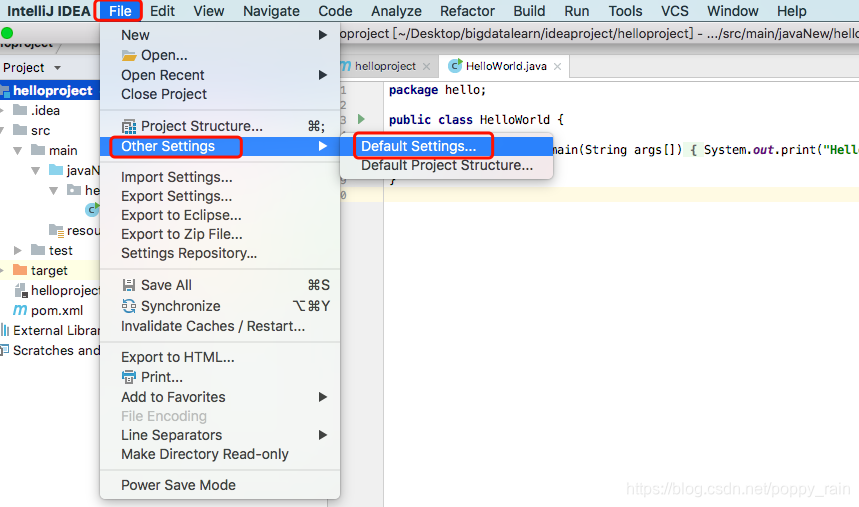
Task: Click the src folder icon
Action: 20,130
